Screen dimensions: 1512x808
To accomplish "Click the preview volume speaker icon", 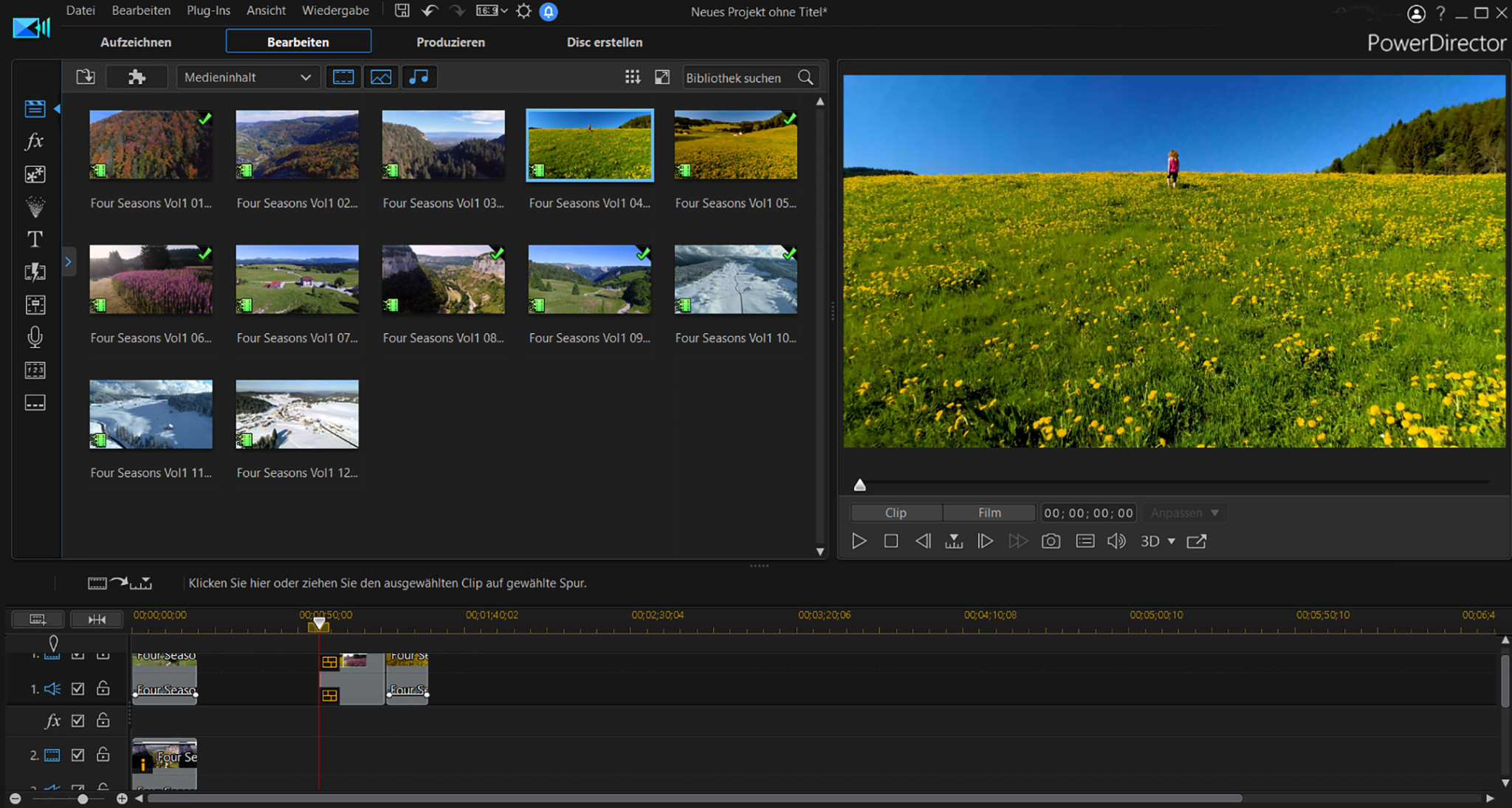I will [x=1116, y=541].
